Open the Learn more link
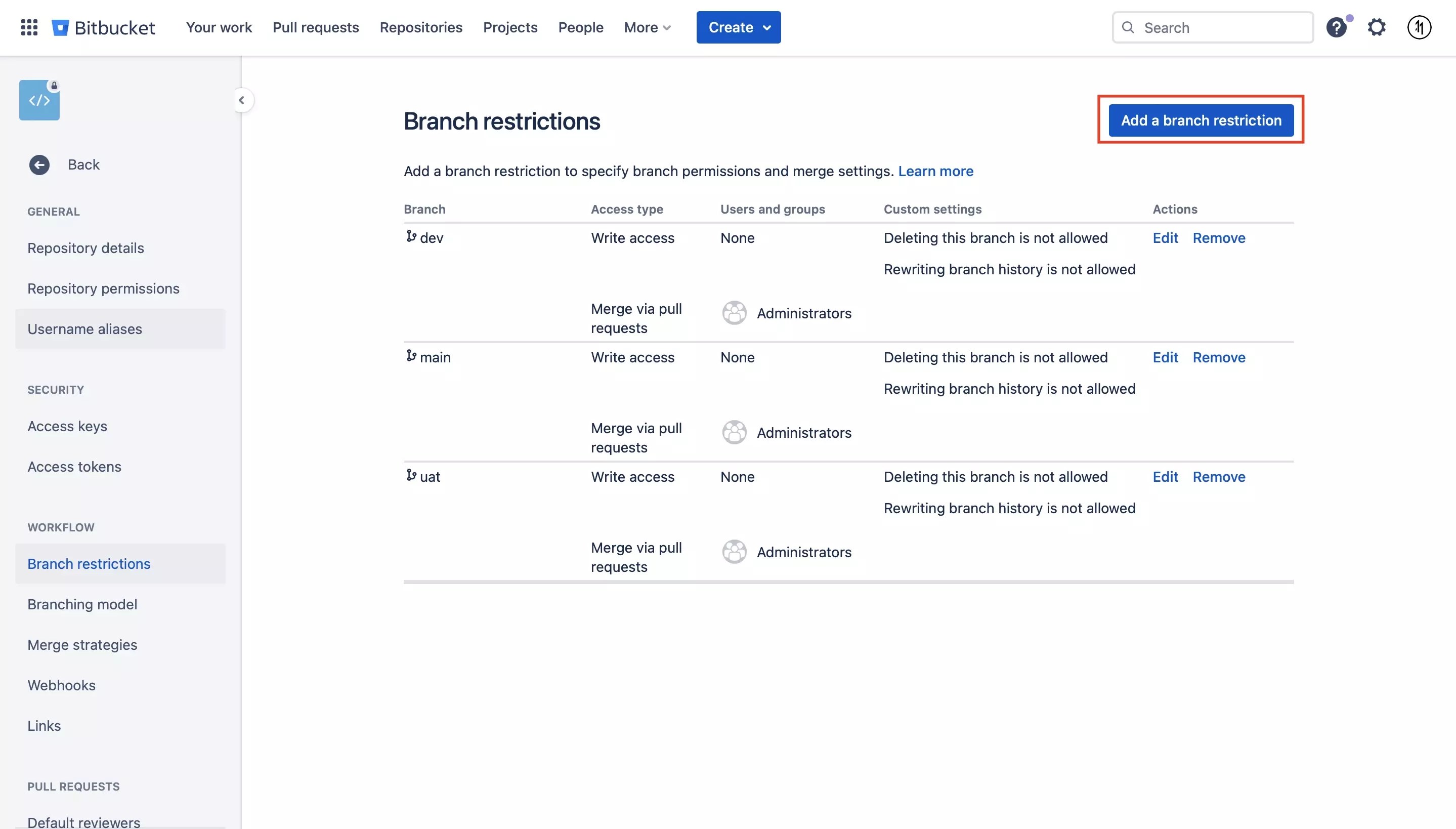The height and width of the screenshot is (829, 1456). coord(935,172)
